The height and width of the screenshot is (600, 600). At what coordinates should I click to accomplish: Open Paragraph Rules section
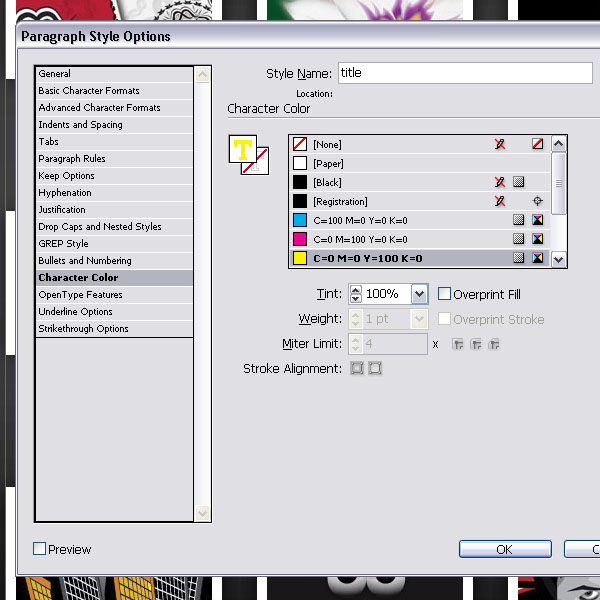(x=114, y=158)
